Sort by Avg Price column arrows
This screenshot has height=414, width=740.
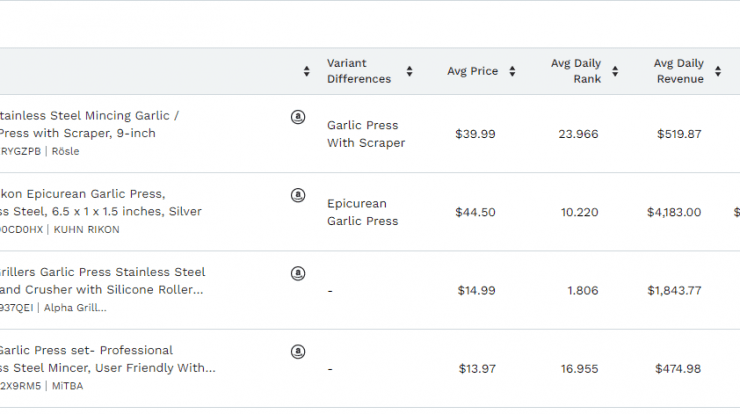point(512,71)
